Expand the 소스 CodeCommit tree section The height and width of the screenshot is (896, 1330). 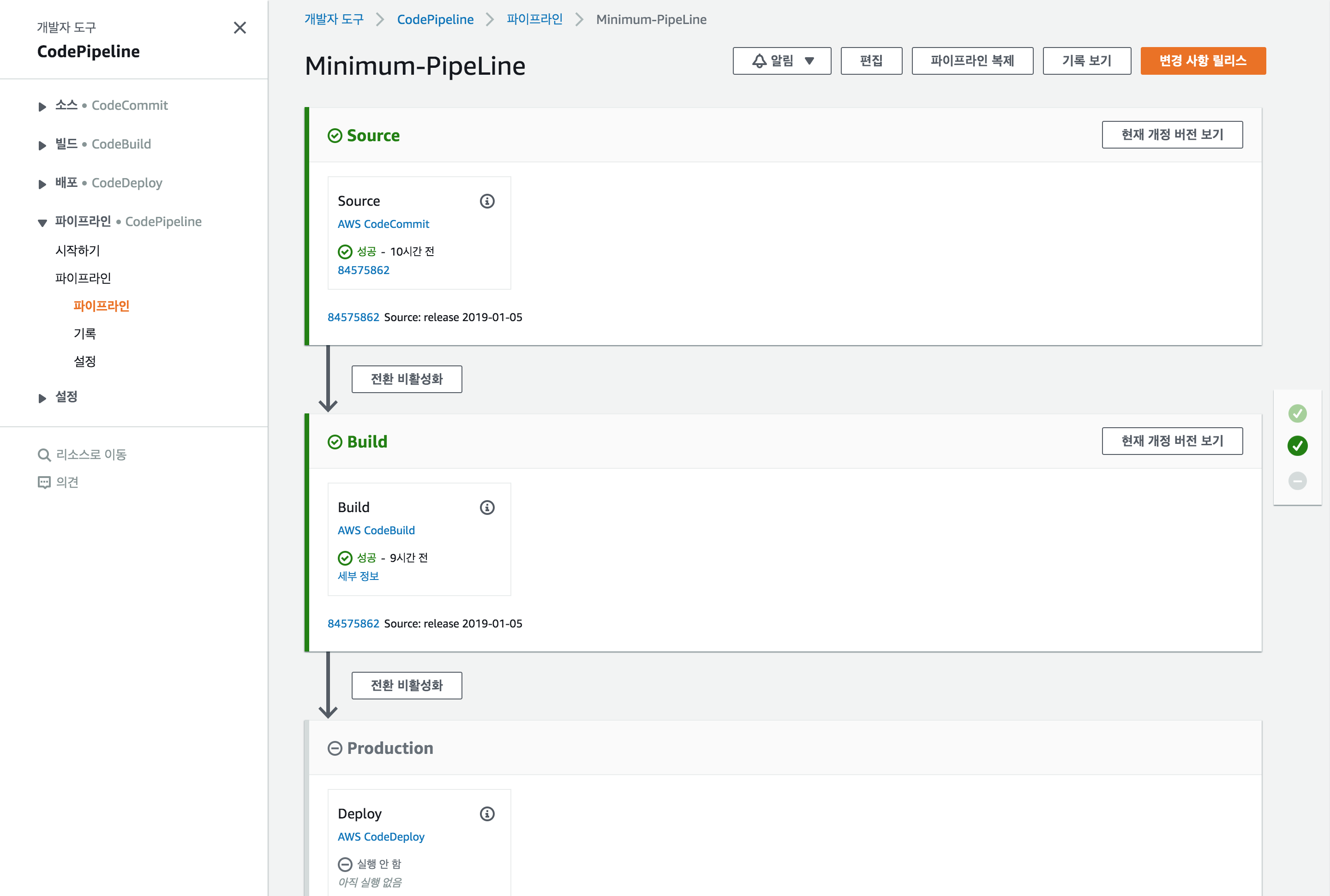point(42,106)
